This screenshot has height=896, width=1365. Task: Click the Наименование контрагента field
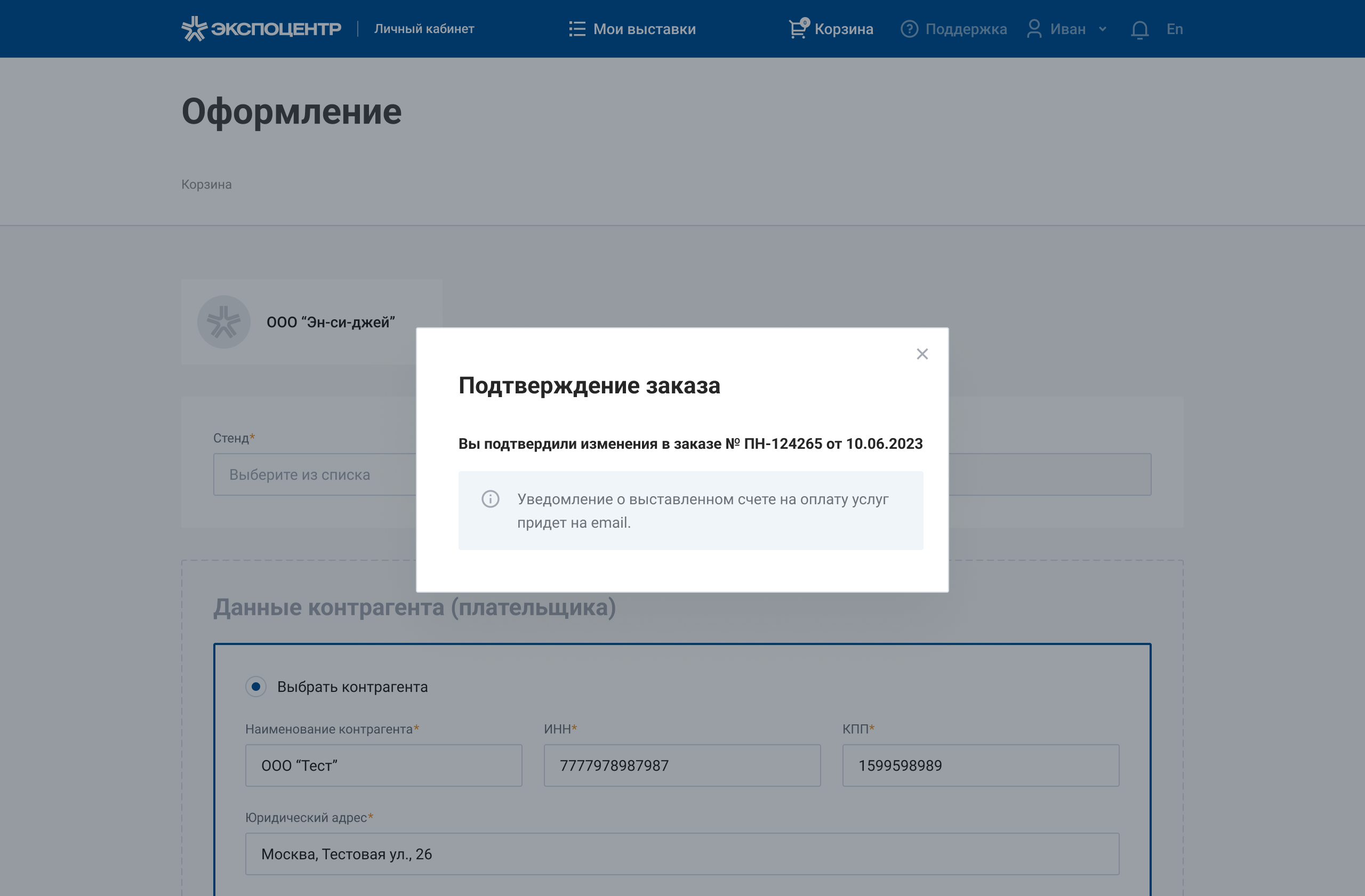(x=384, y=765)
